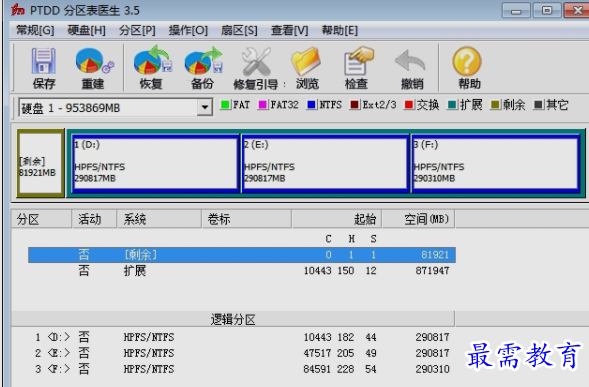Click the black 其它 legend swatch
Viewport: 589px width, 387px height.
(x=538, y=105)
